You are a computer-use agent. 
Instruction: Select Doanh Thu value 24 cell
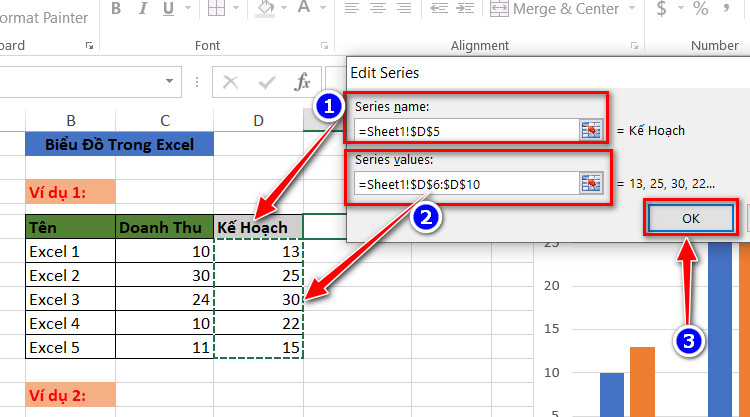(x=165, y=299)
